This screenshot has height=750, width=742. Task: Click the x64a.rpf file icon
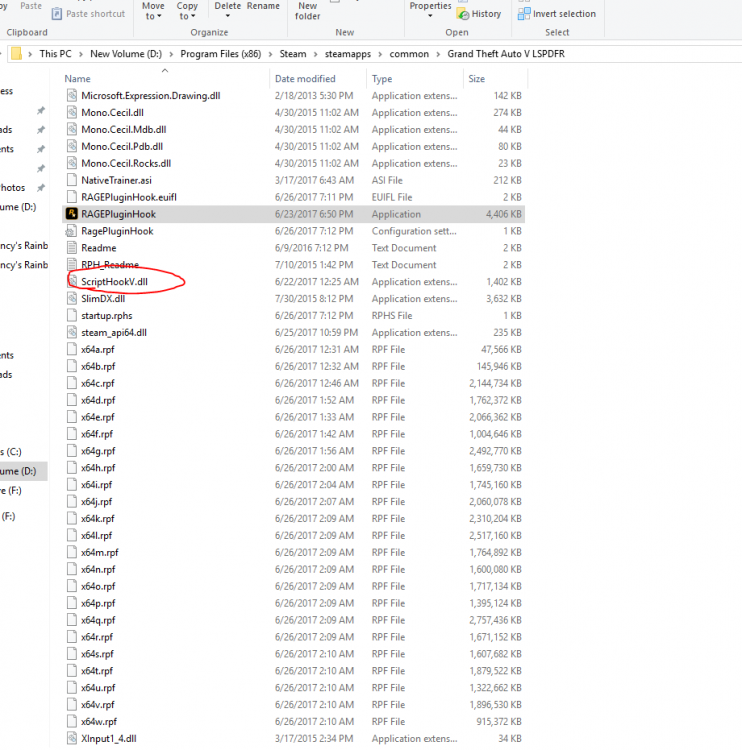(x=72, y=349)
